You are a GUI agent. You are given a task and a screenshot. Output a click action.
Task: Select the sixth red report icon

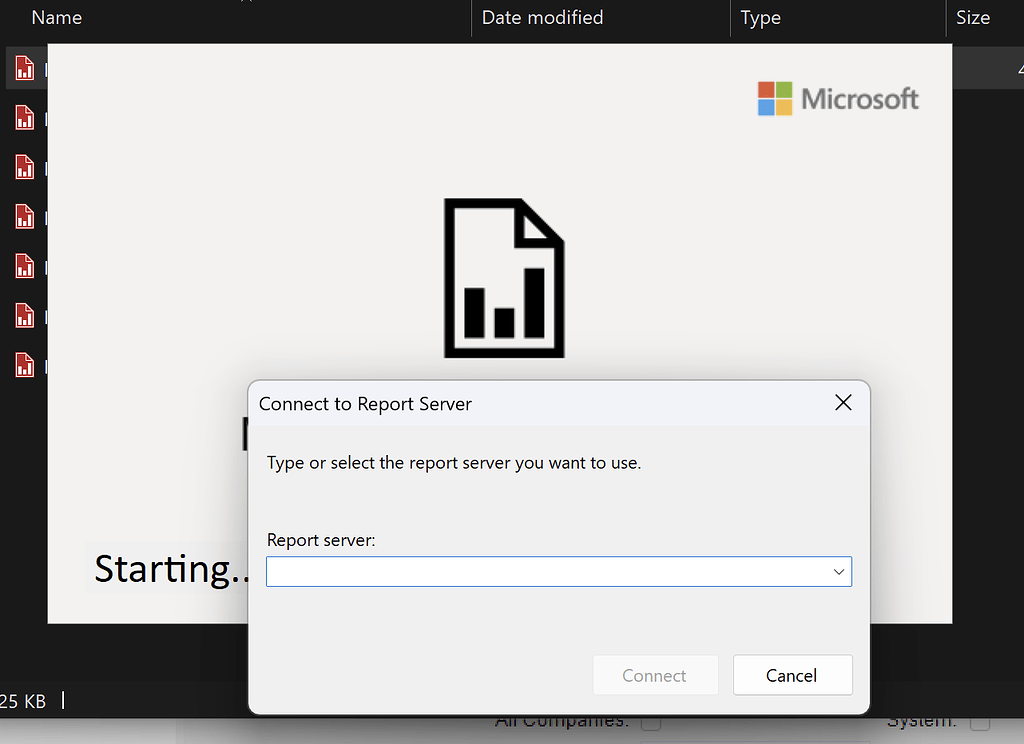(x=25, y=315)
